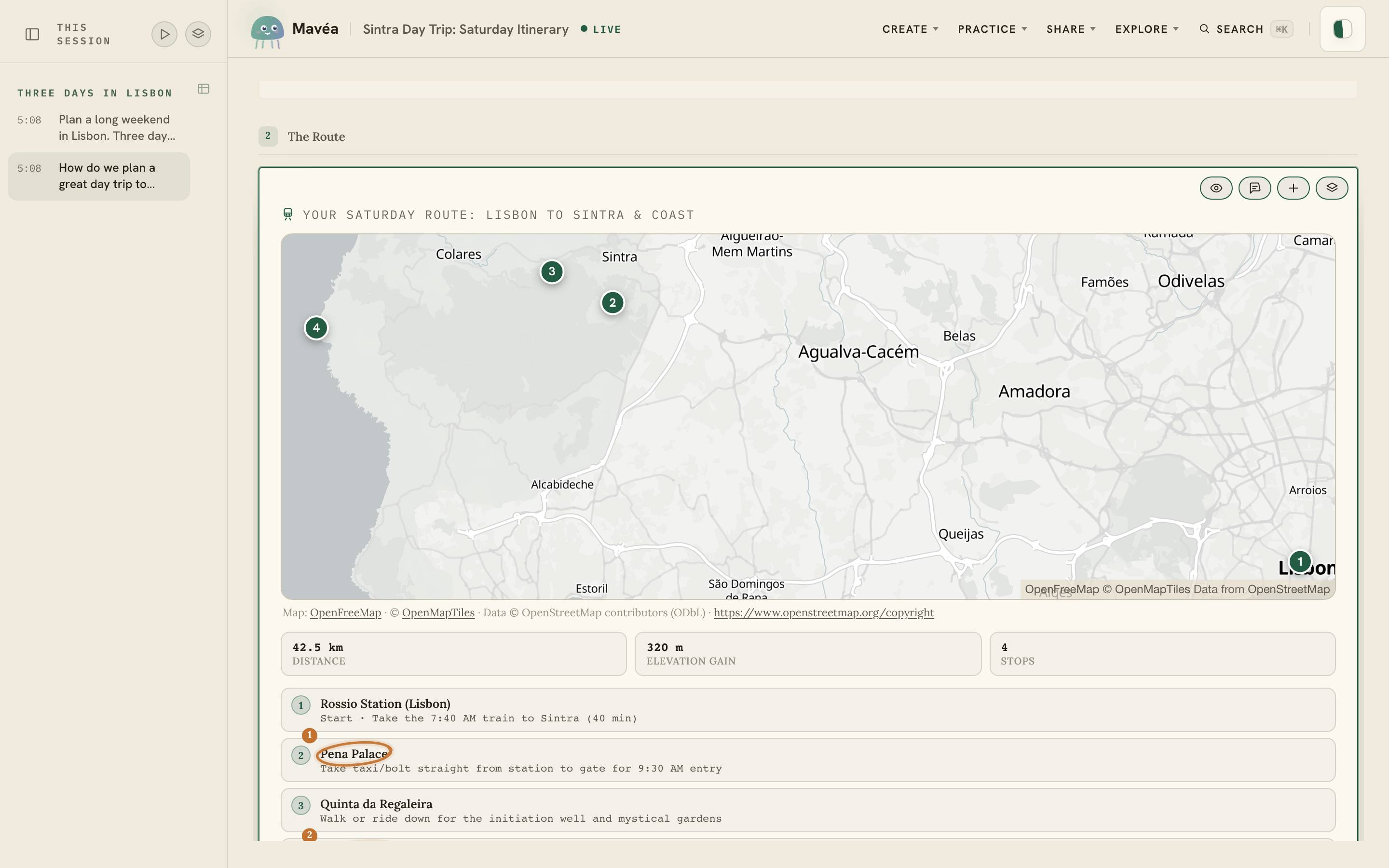1389x868 pixels.
Task: Click the Mavéa jellyfish logo
Action: point(268,31)
